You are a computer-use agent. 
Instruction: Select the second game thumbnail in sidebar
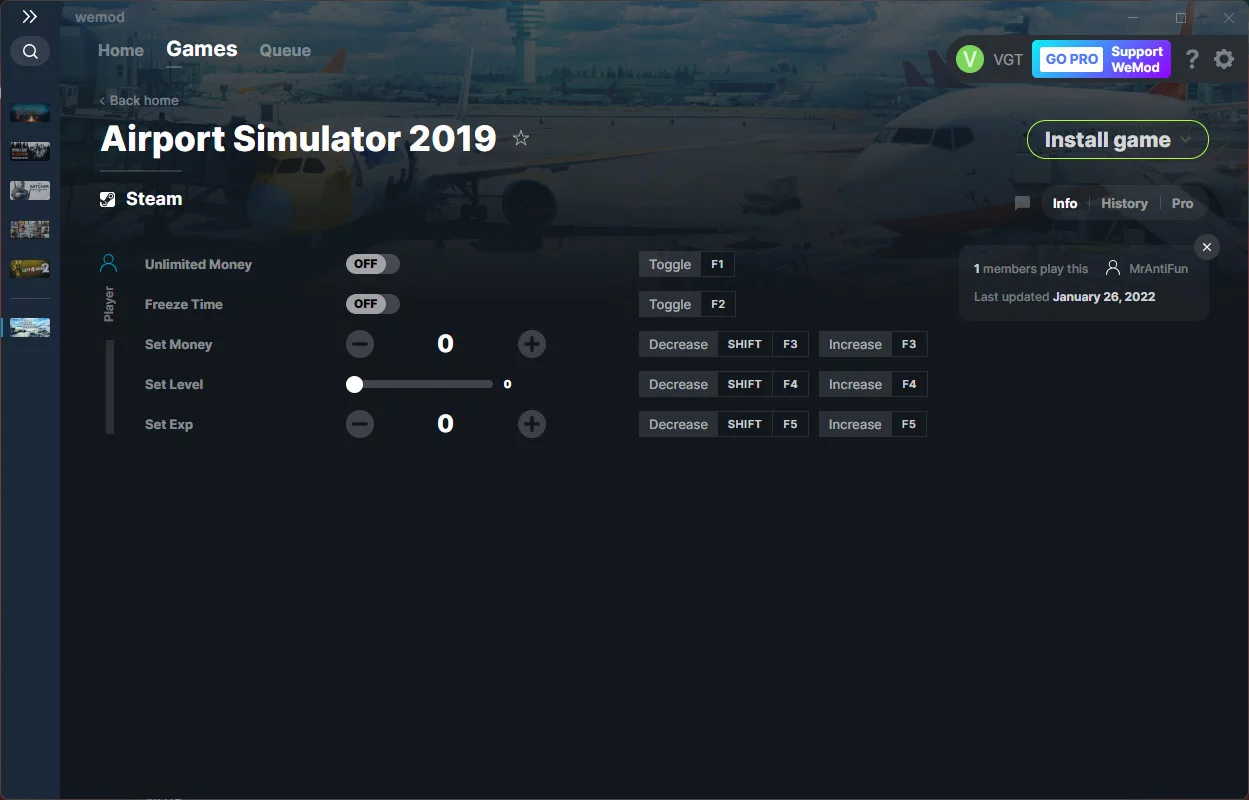click(30, 151)
